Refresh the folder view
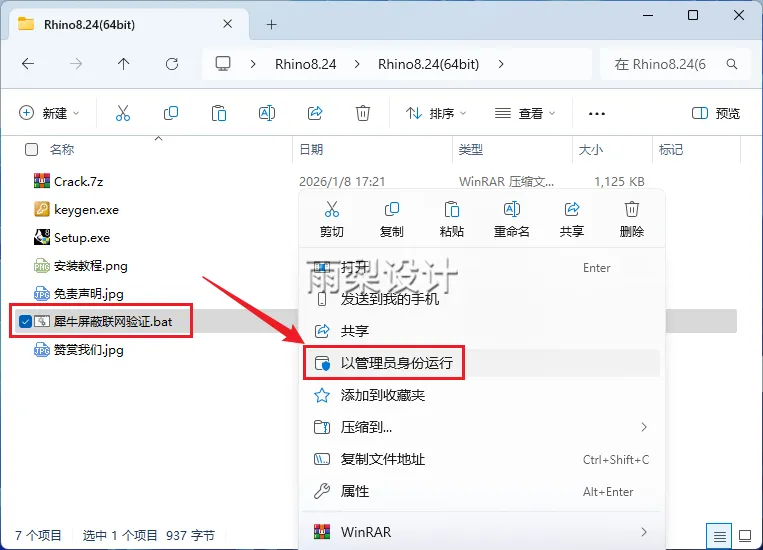Image resolution: width=763 pixels, height=550 pixels. 172,64
